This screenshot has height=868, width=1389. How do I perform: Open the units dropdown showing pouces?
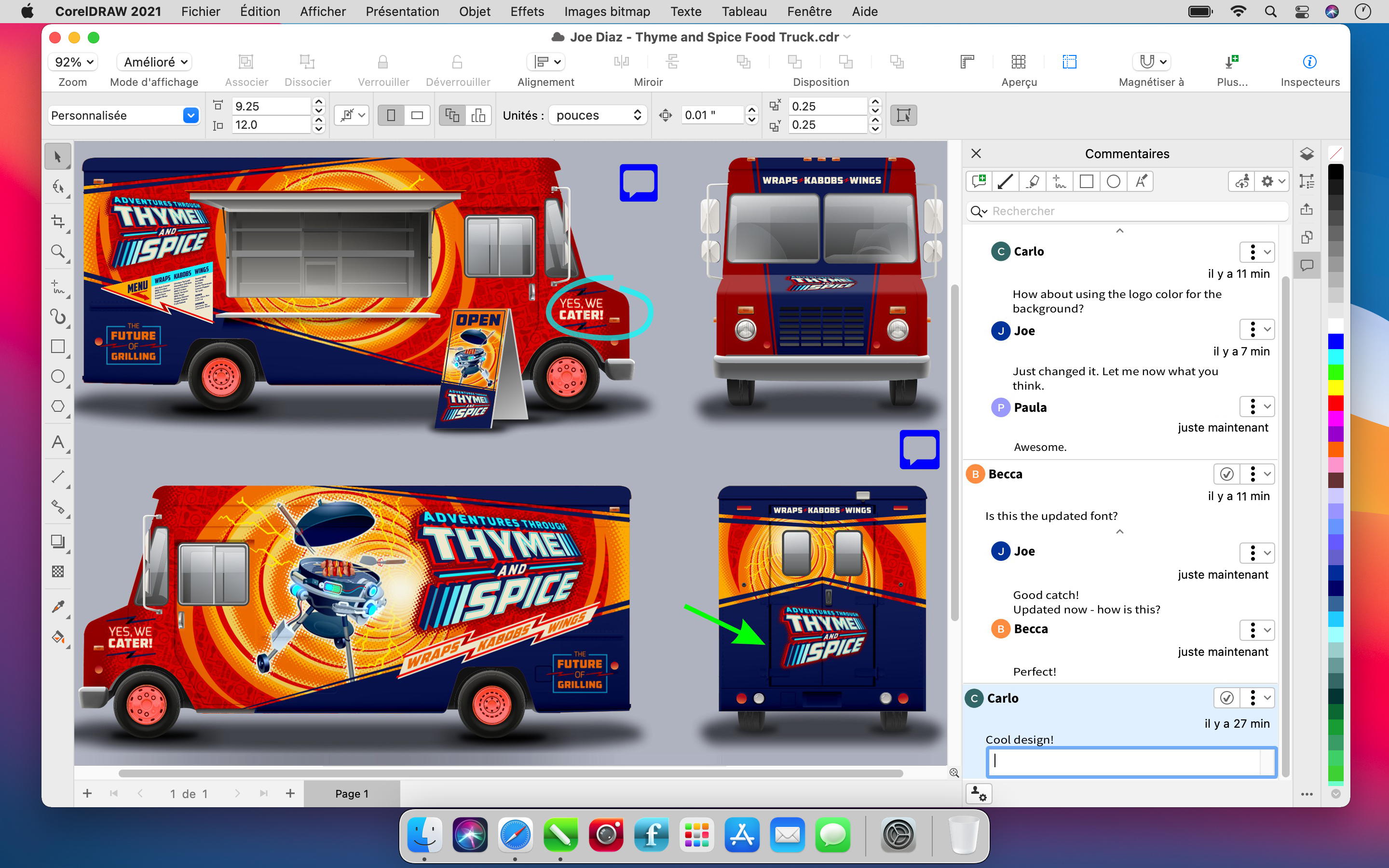tap(597, 115)
